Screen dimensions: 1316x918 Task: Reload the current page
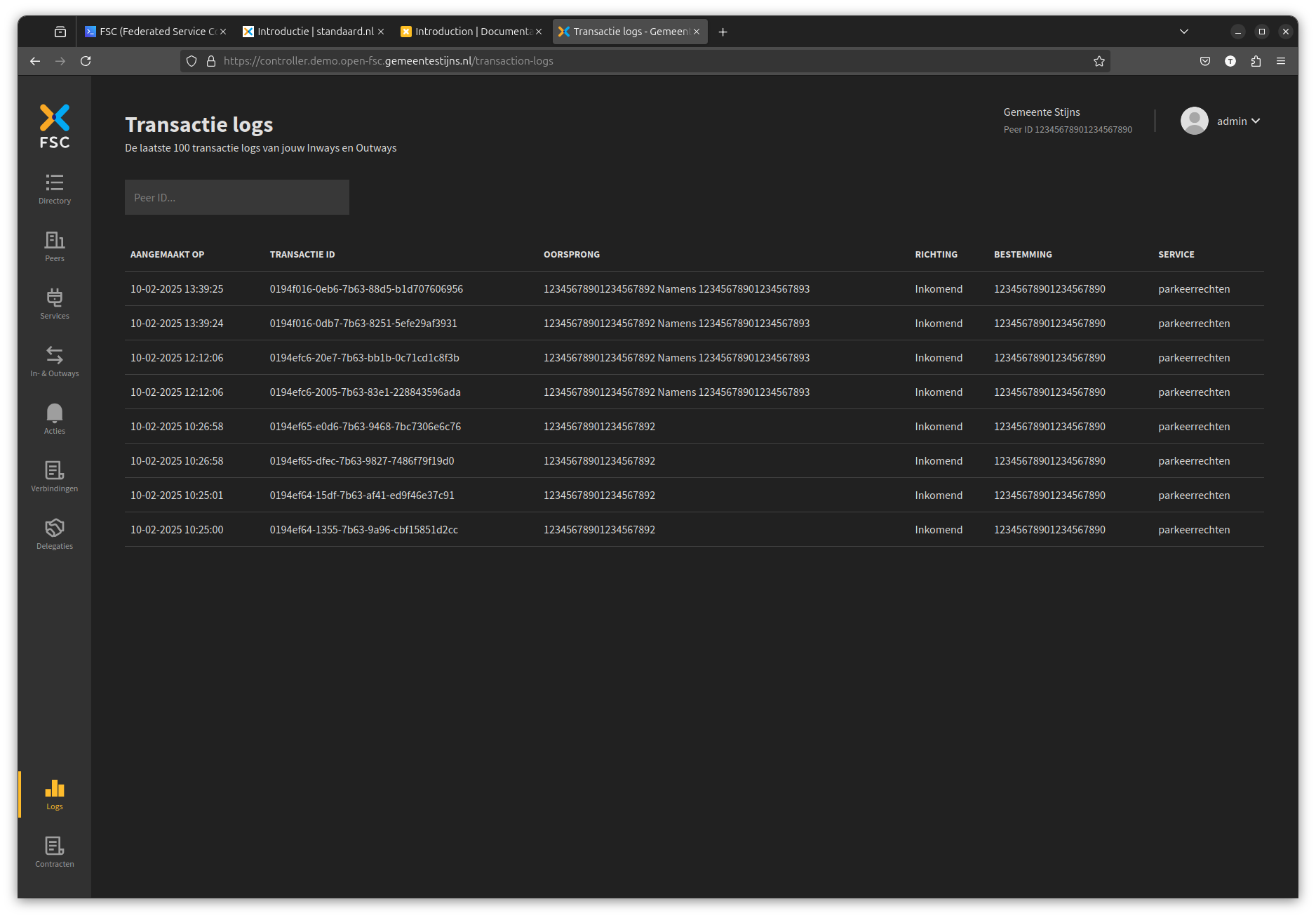tap(86, 61)
